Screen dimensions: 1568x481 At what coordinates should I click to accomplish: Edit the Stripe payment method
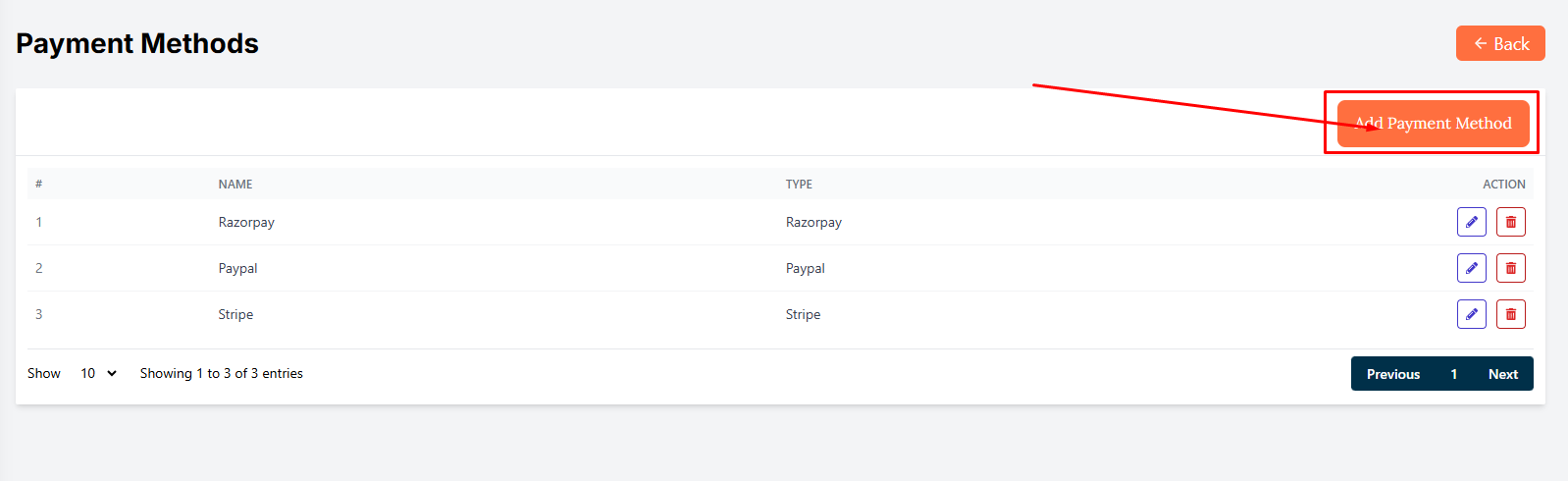[1471, 314]
